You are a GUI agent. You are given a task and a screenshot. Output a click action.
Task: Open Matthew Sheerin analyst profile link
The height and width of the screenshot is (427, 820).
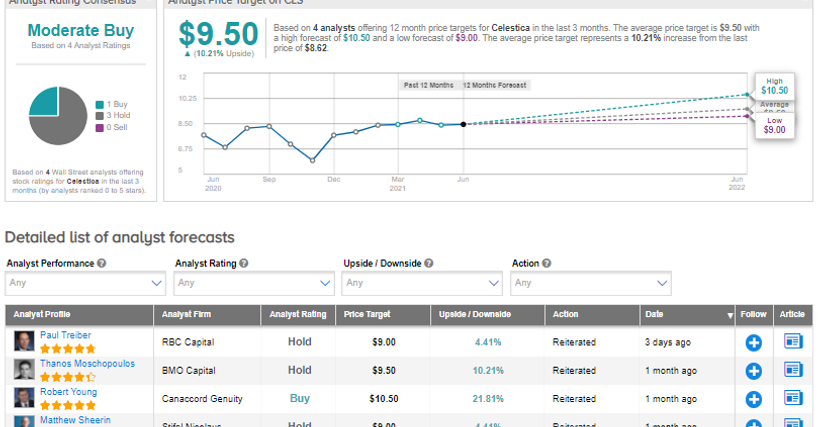click(x=75, y=420)
